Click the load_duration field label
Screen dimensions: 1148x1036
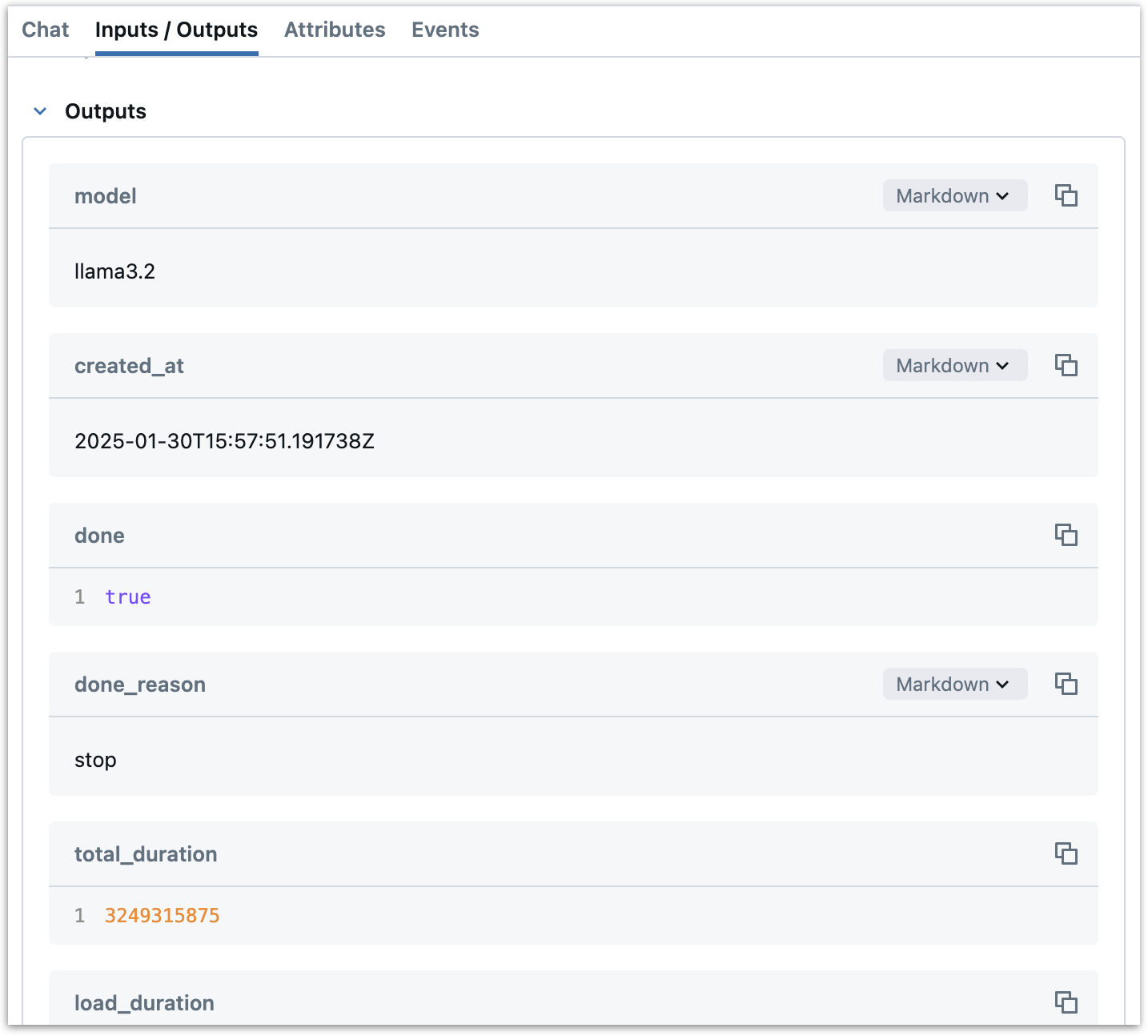[144, 1003]
